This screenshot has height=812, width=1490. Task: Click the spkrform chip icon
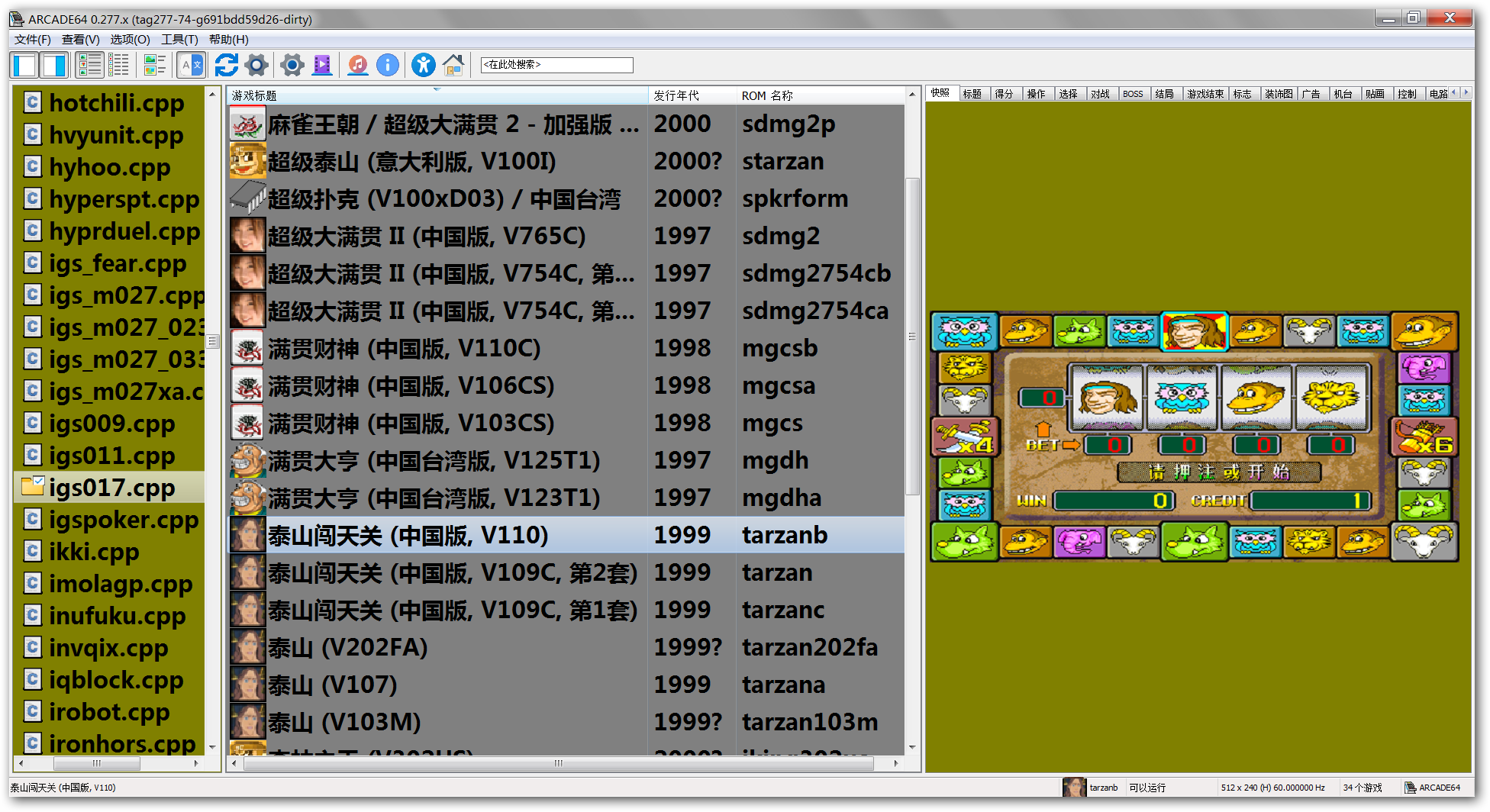[x=248, y=198]
